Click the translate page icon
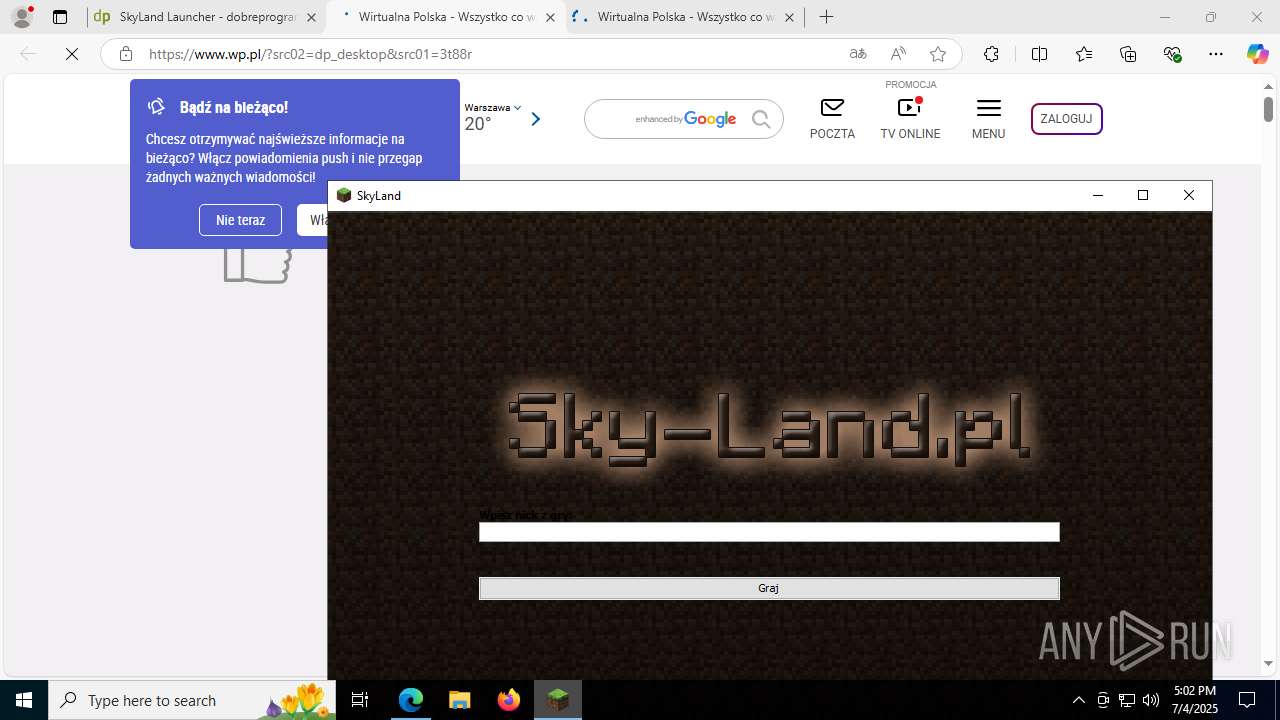This screenshot has width=1280, height=720. click(858, 54)
